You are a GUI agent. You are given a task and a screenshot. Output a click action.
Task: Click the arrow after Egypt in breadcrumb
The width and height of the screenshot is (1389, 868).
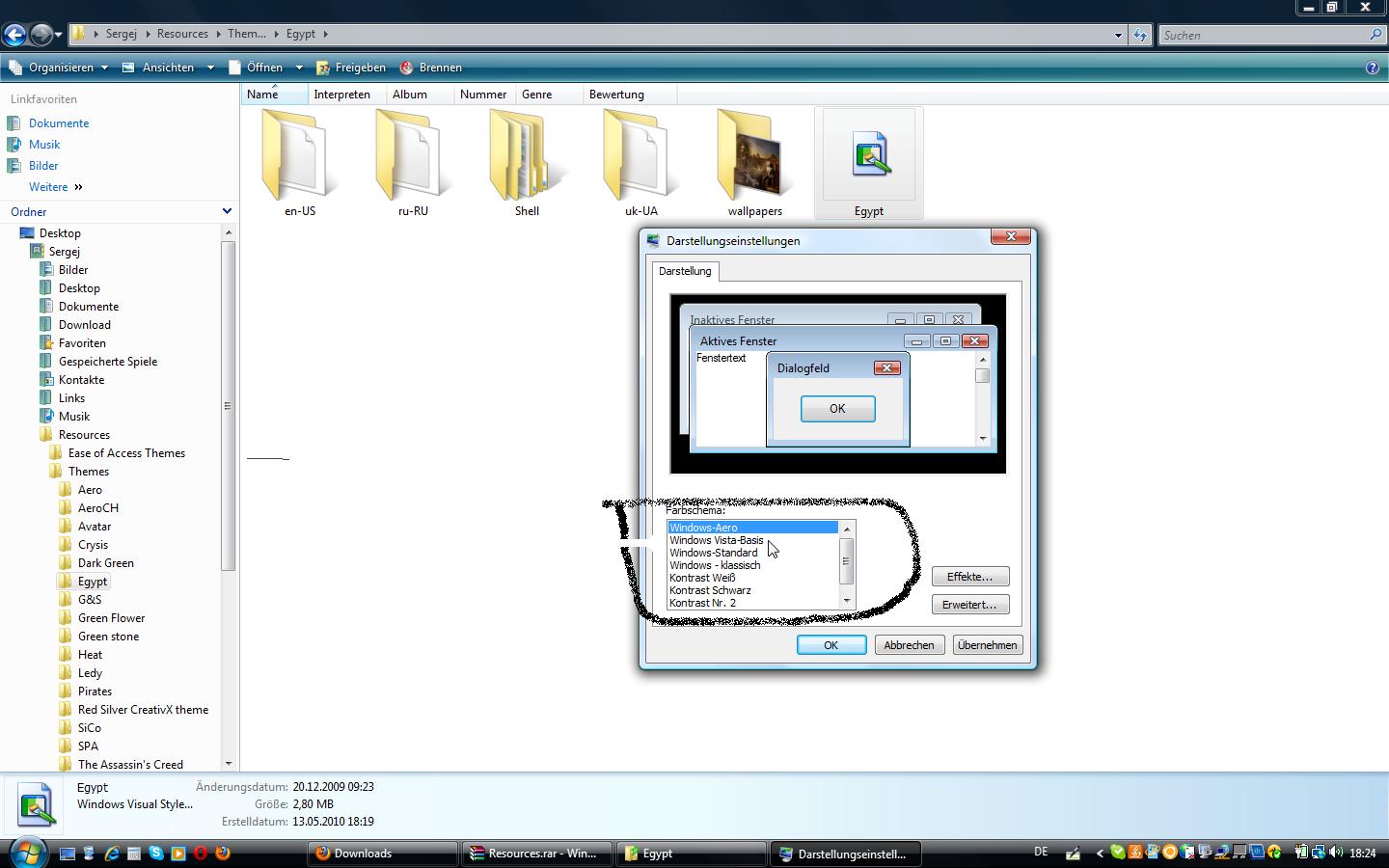pos(326,34)
